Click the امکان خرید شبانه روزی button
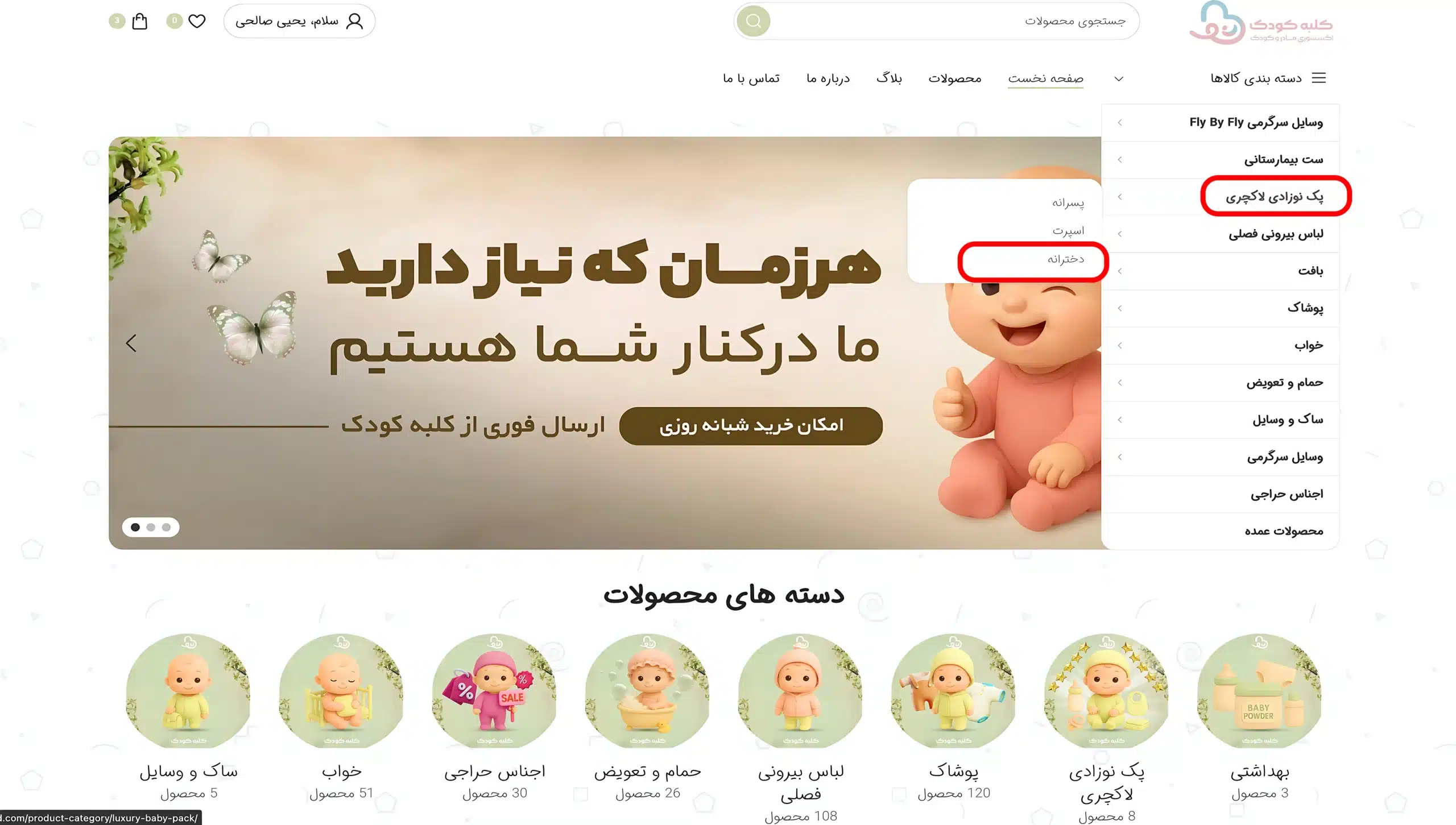The image size is (1456, 825). point(751,425)
